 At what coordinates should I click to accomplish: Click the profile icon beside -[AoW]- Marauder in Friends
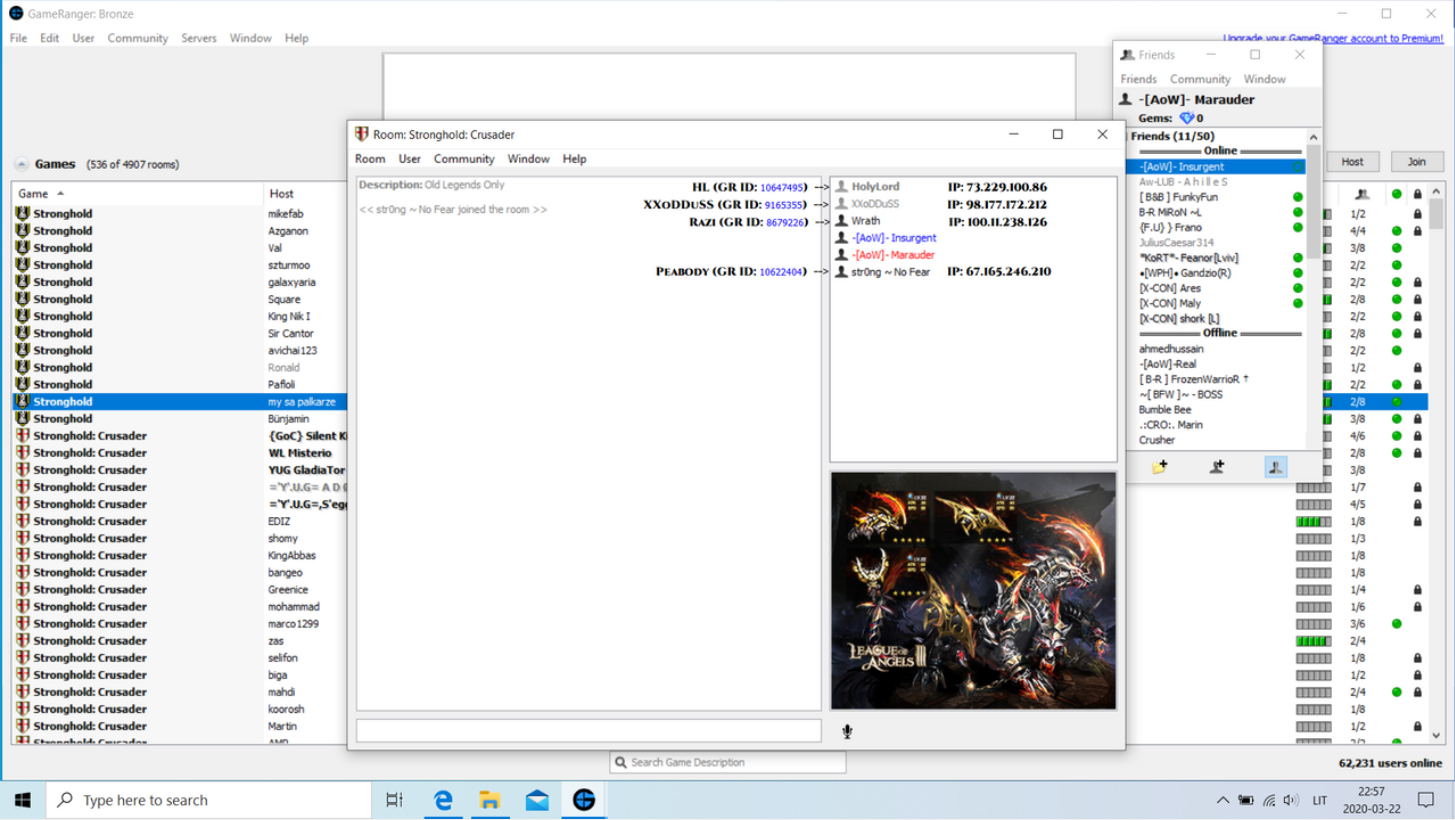pos(1126,100)
